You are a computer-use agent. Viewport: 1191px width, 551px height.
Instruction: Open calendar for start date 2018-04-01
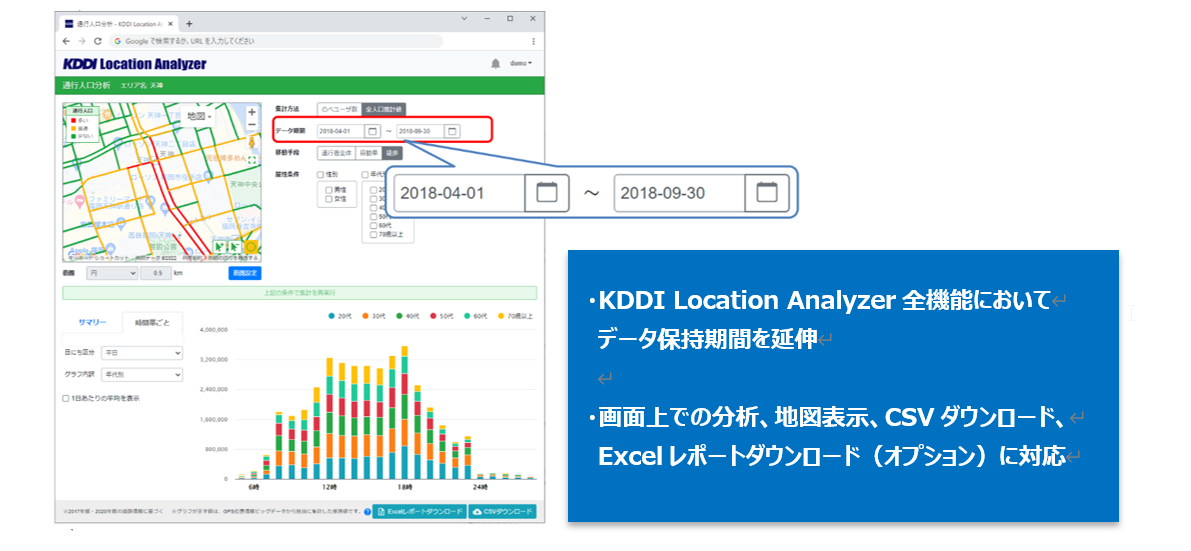(373, 131)
